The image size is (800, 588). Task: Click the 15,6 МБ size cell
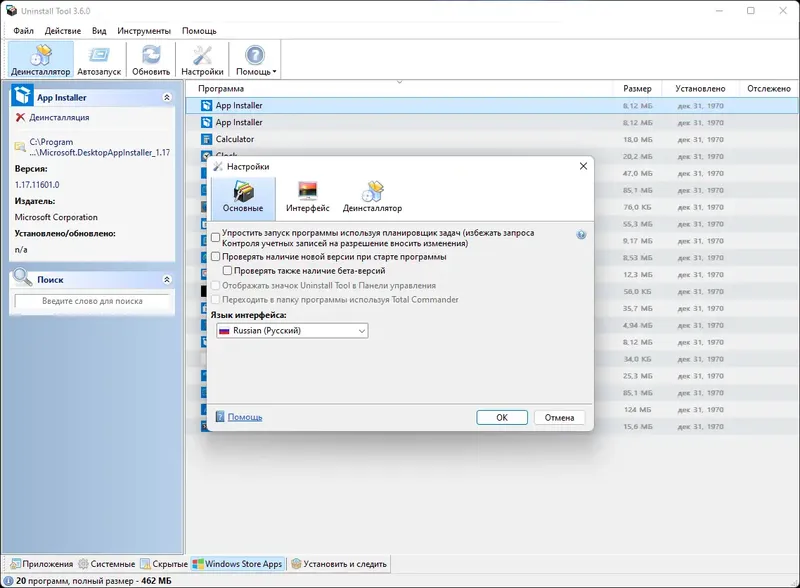tap(637, 426)
